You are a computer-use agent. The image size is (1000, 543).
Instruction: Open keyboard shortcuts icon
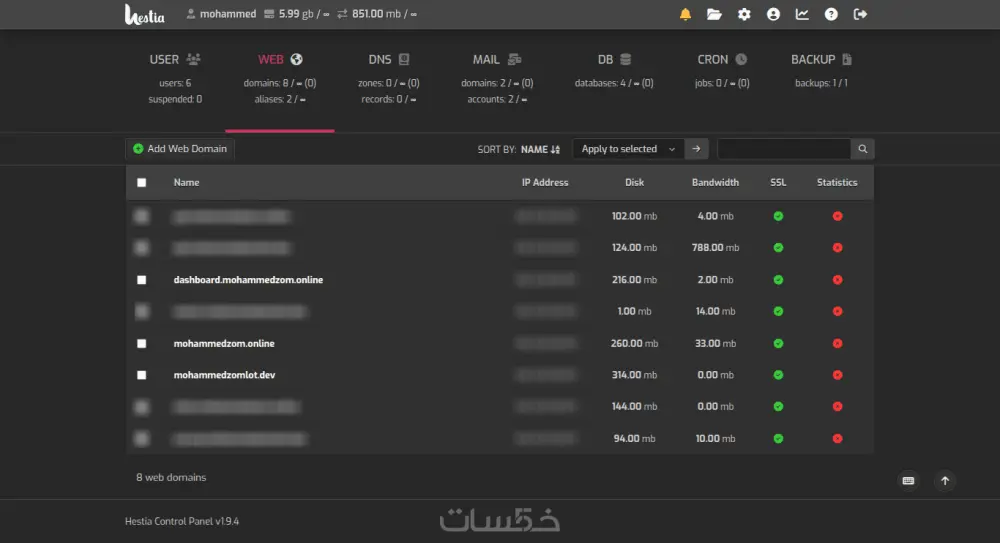pos(908,480)
